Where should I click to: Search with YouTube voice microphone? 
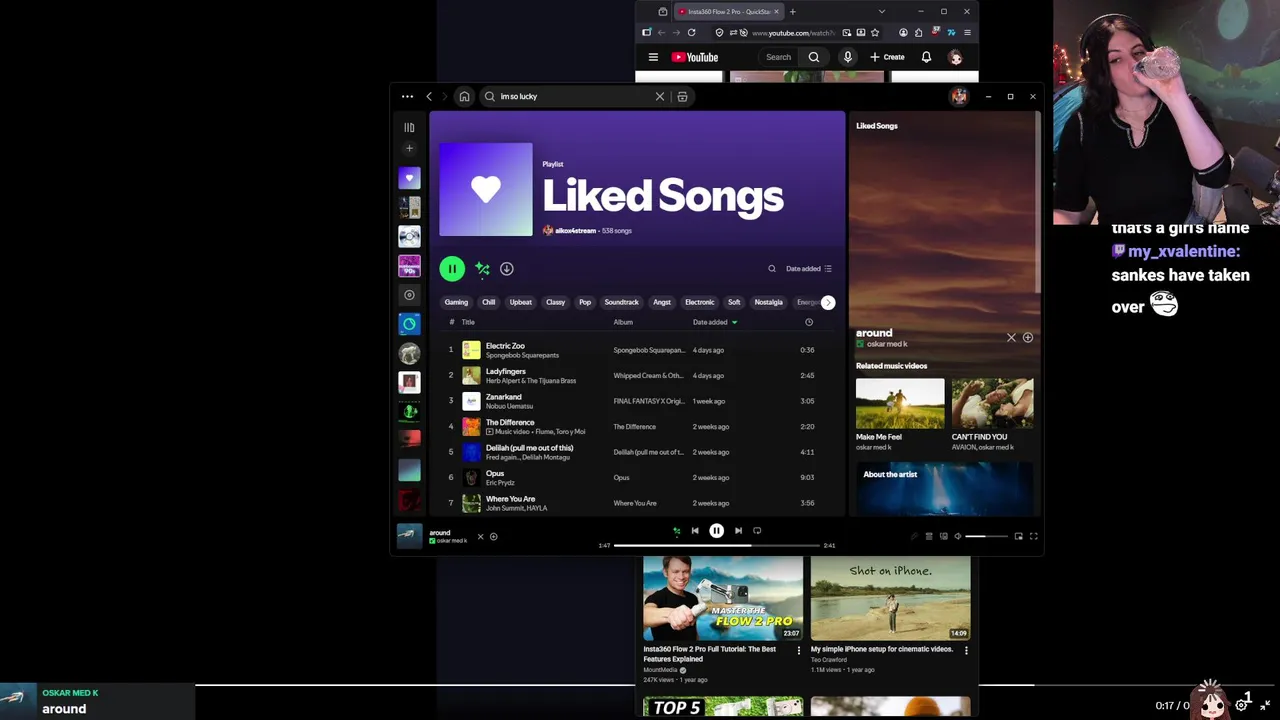coord(847,57)
